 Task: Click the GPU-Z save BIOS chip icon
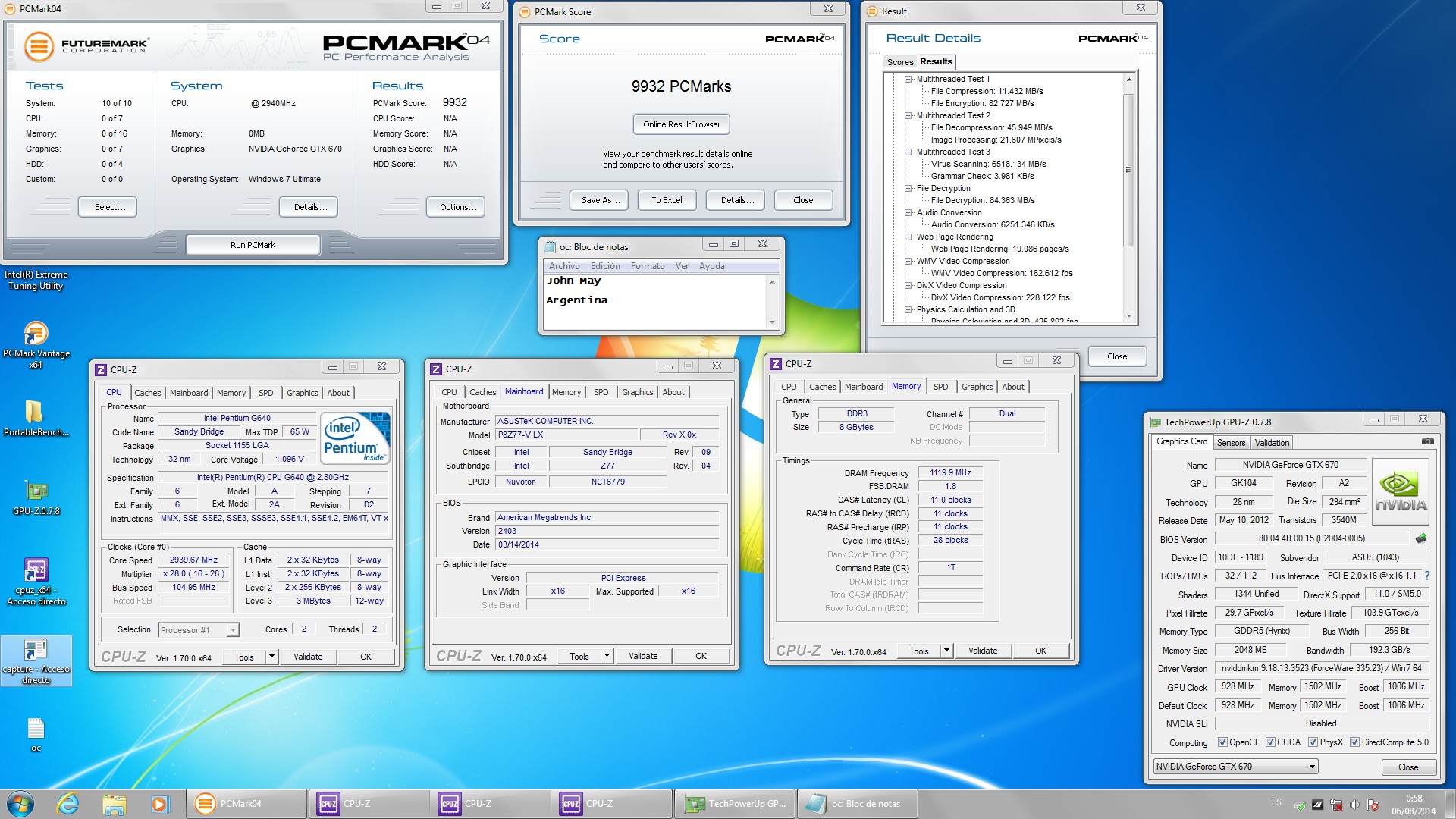coord(1421,538)
